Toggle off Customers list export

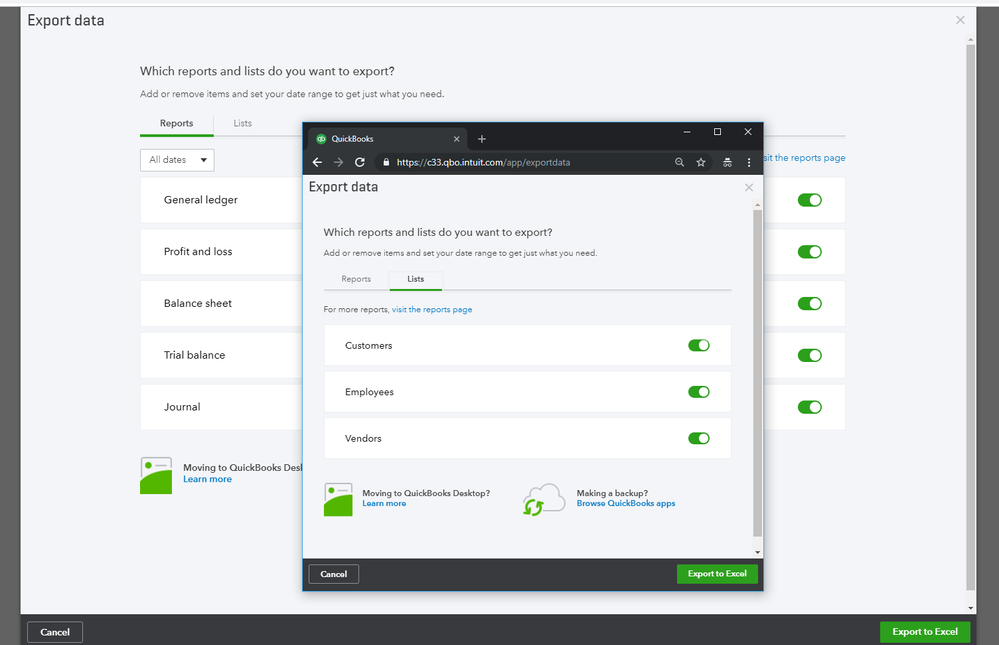[x=699, y=345]
